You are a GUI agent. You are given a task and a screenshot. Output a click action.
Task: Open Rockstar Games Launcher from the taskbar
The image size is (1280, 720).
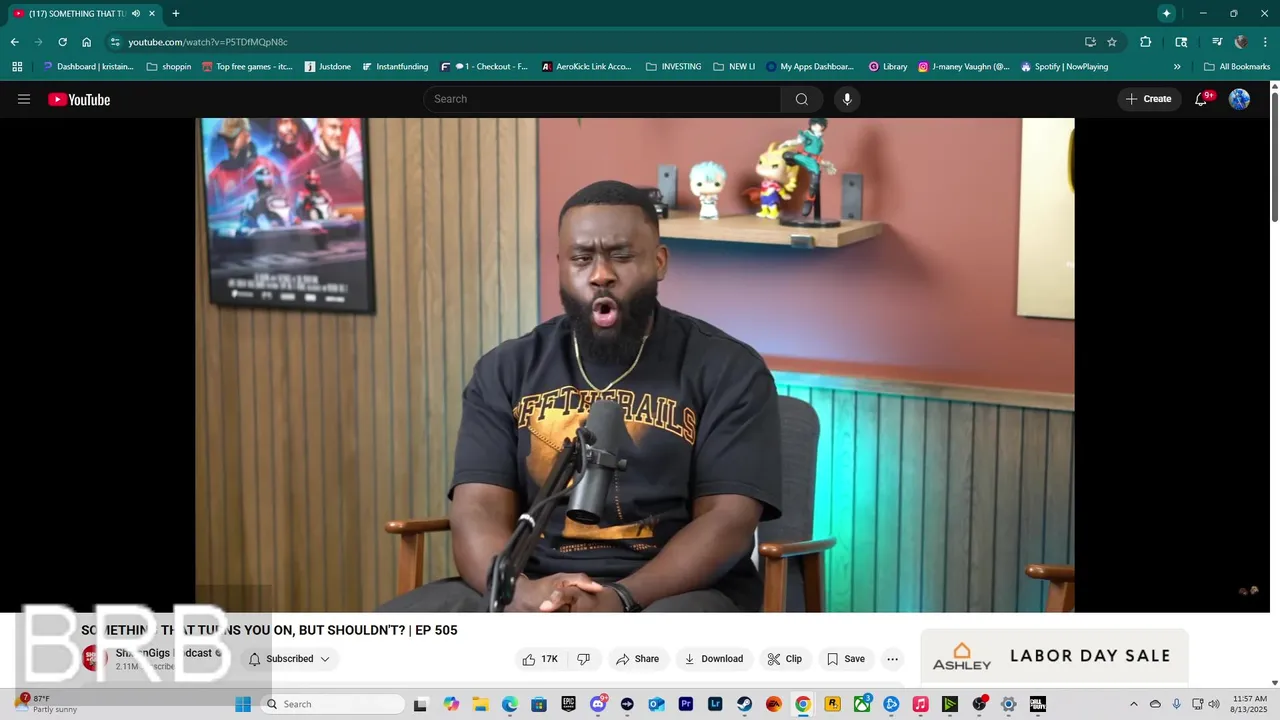tap(833, 704)
